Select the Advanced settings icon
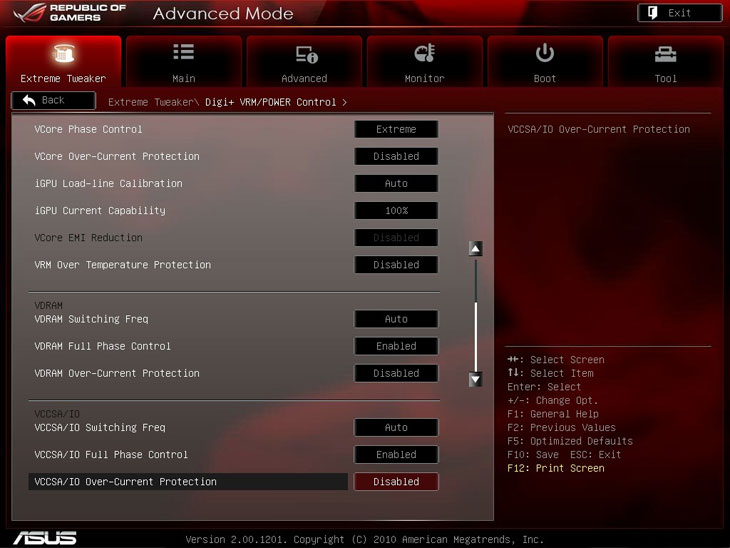 coord(304,54)
